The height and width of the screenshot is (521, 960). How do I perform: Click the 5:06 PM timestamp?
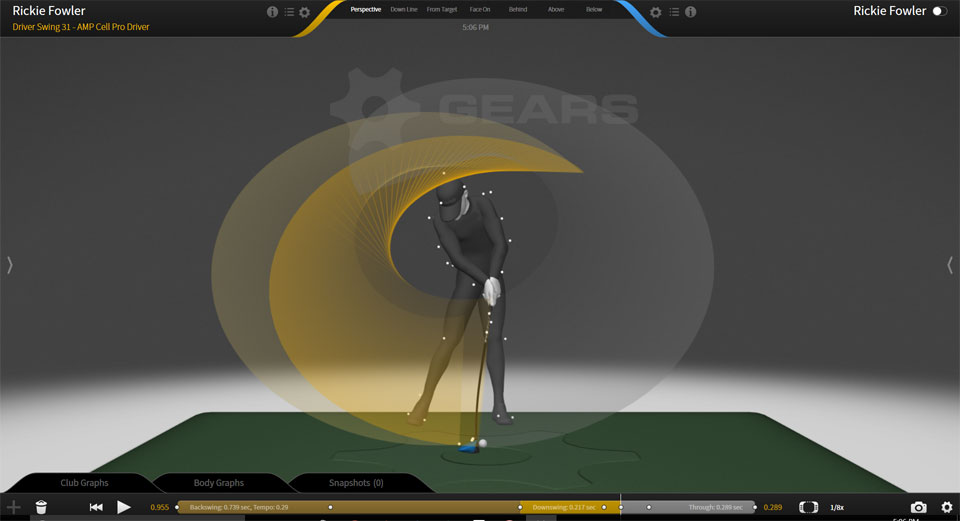476,28
